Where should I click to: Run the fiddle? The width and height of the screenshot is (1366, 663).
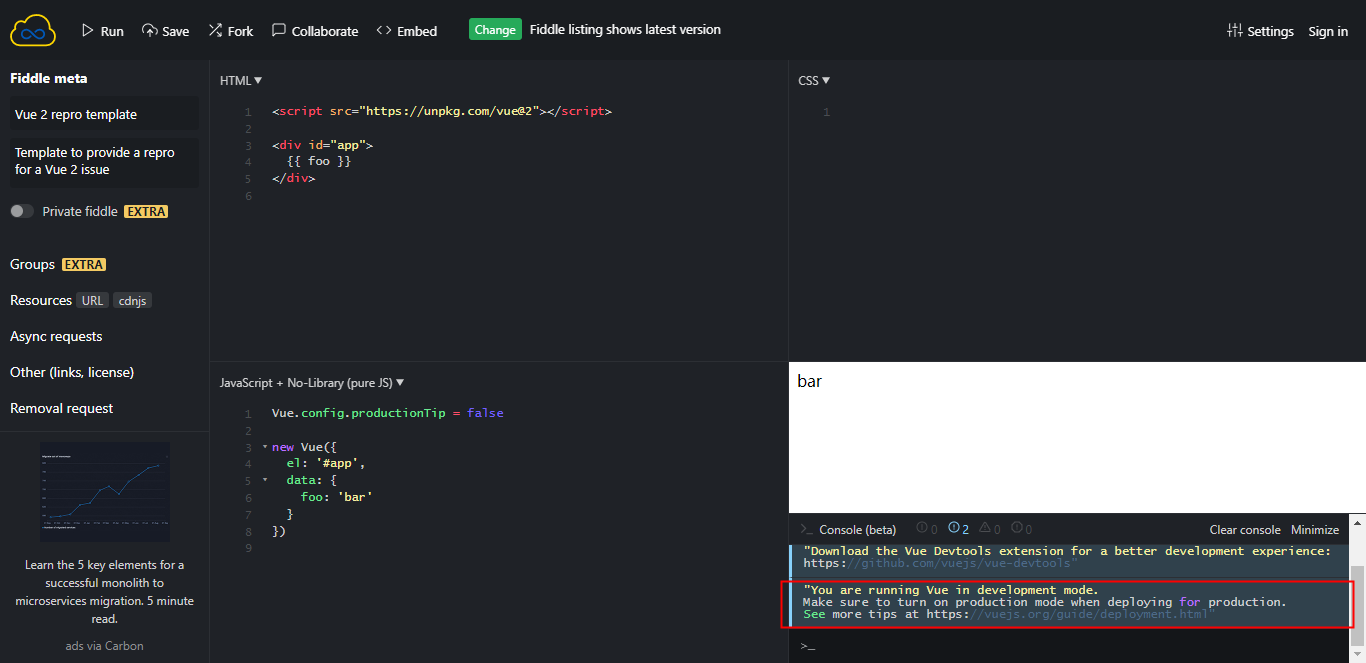pyautogui.click(x=102, y=30)
